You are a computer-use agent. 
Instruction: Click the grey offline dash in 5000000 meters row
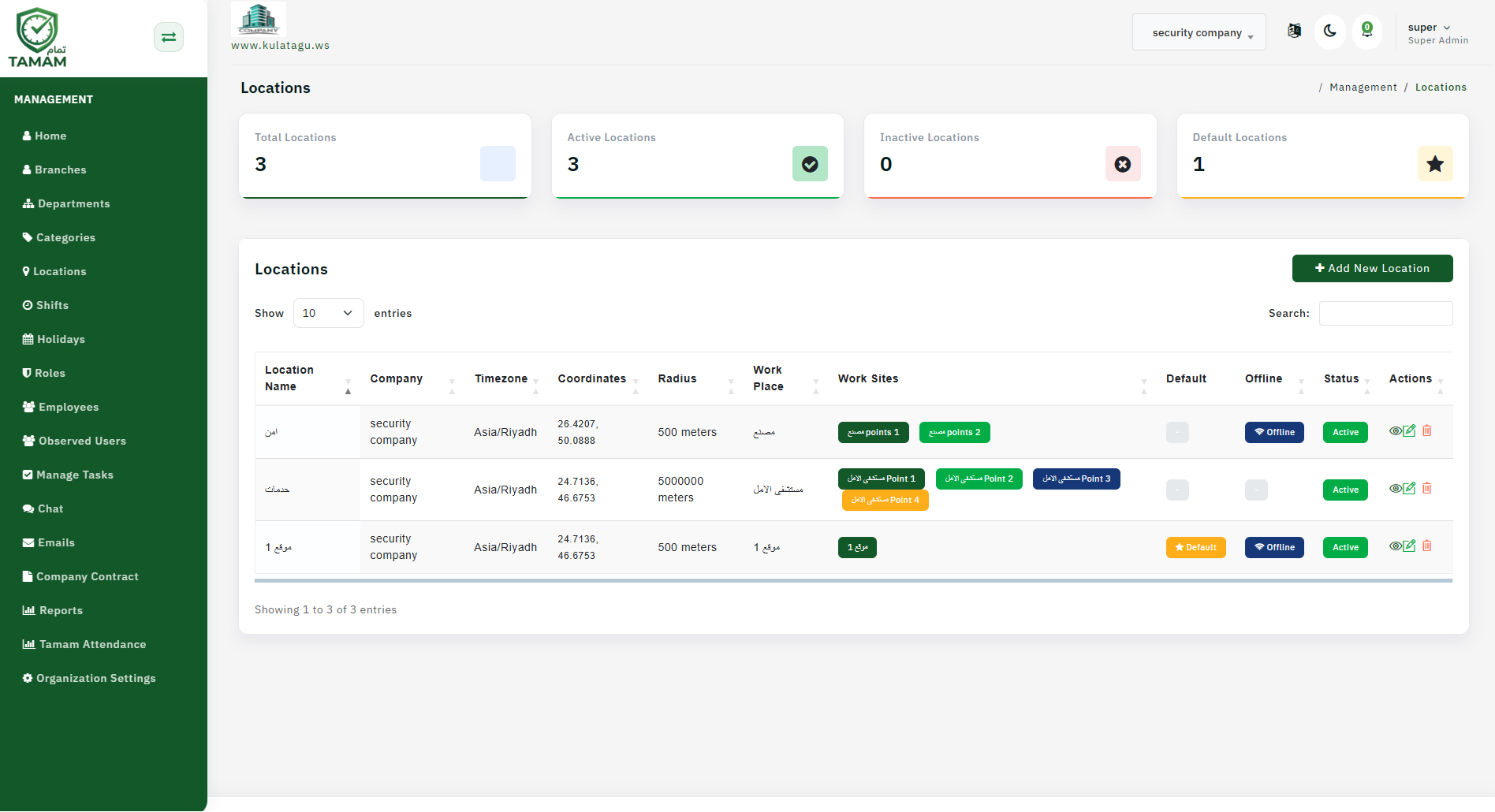[1256, 490]
